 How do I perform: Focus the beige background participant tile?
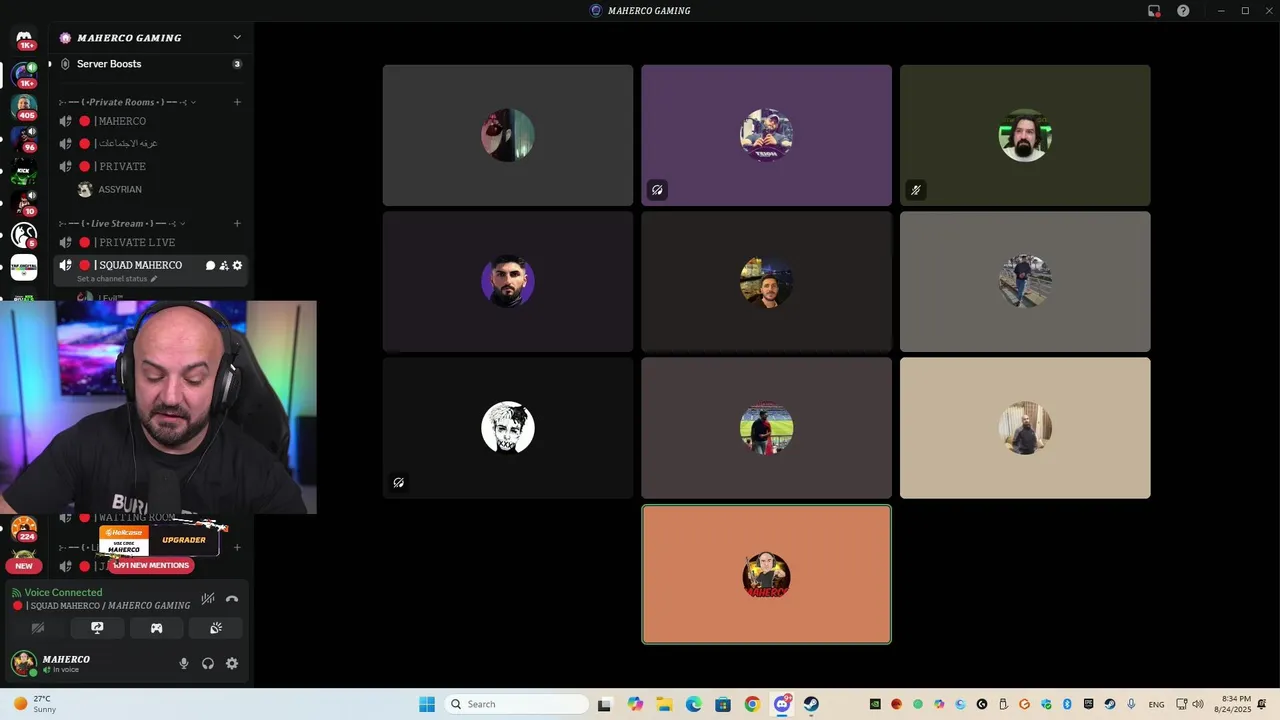point(1025,428)
